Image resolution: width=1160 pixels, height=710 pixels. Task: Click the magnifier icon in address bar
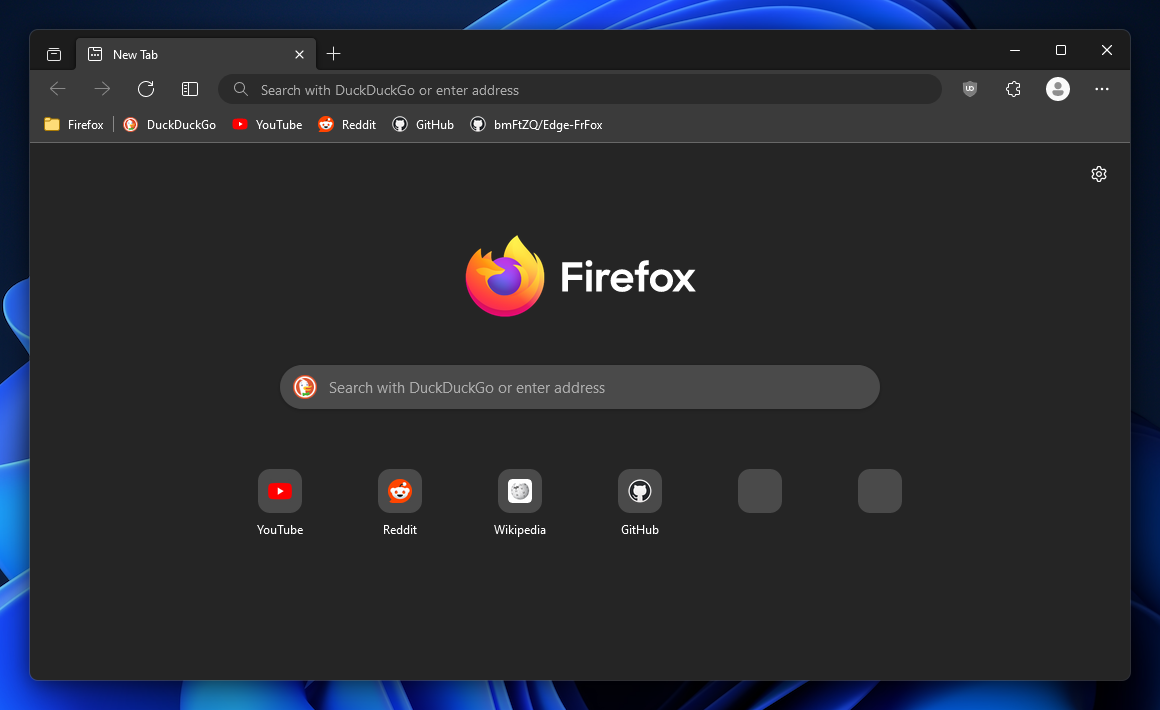coord(240,89)
